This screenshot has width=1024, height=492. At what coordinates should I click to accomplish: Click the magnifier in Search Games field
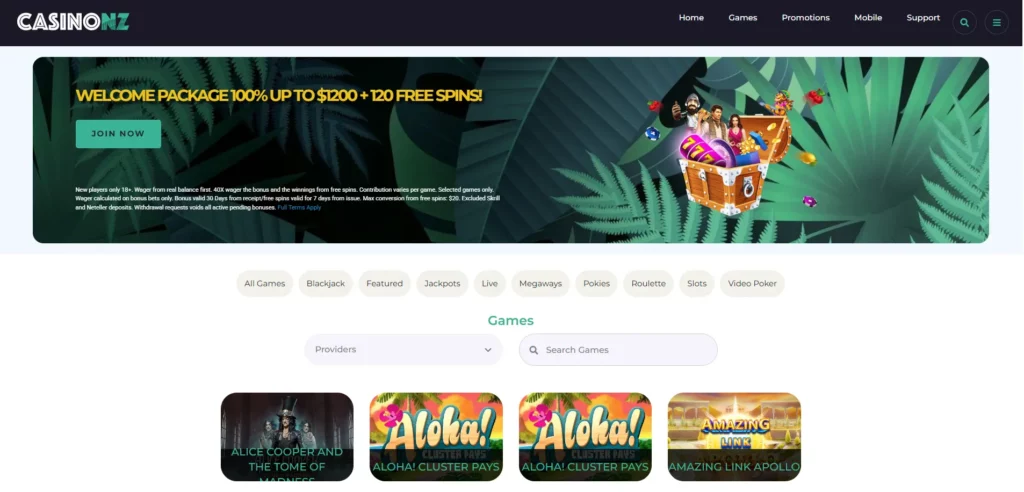click(x=534, y=350)
